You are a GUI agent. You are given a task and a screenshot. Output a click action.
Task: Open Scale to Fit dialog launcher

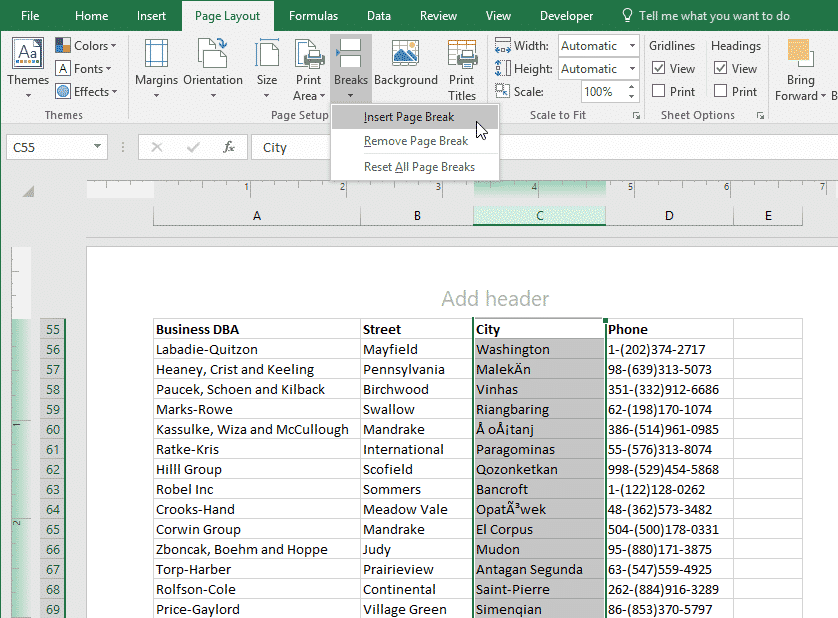[x=636, y=115]
